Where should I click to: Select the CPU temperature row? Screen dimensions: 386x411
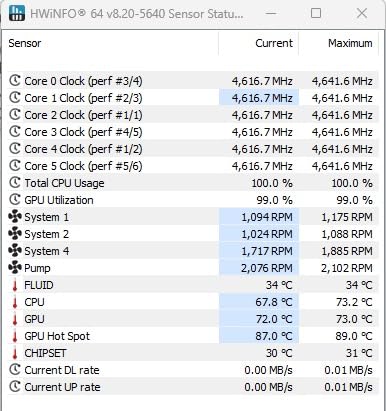[193, 302]
